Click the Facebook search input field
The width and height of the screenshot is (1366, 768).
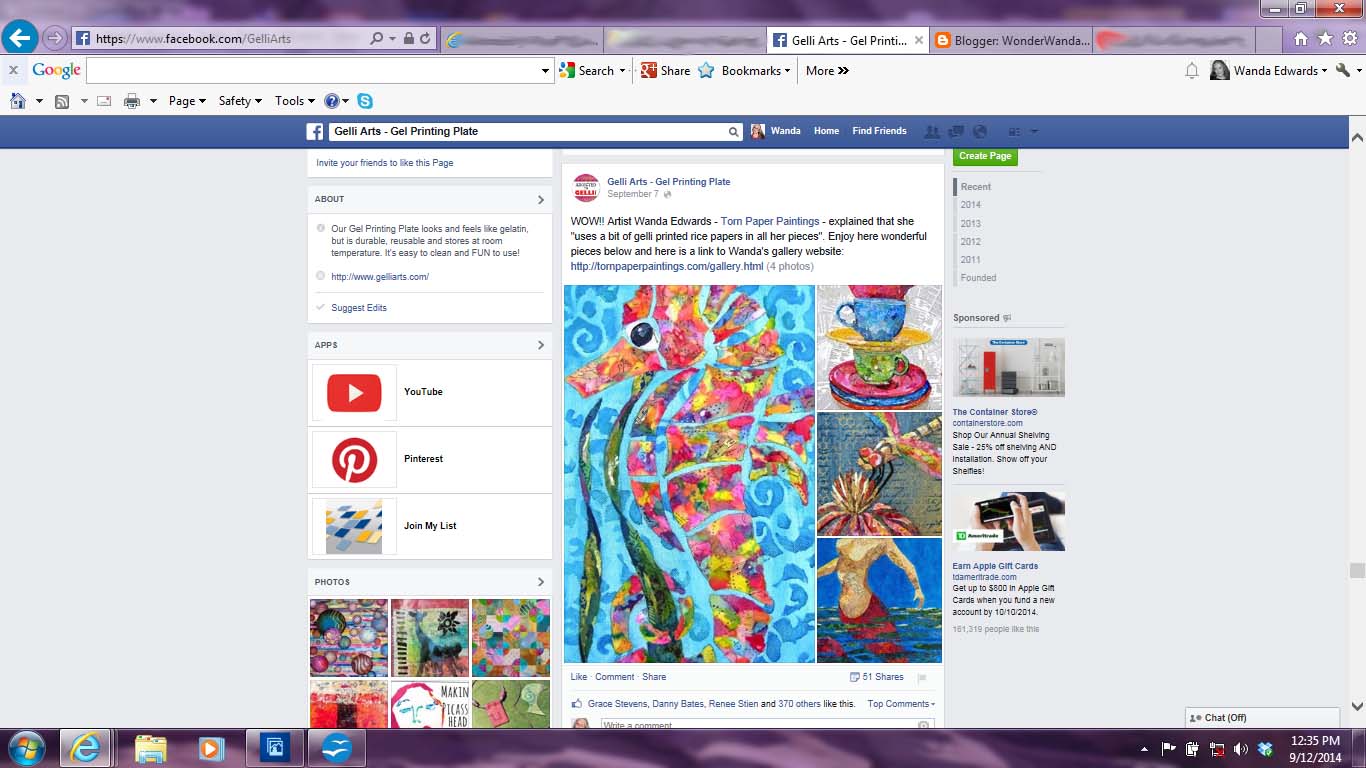click(x=527, y=131)
